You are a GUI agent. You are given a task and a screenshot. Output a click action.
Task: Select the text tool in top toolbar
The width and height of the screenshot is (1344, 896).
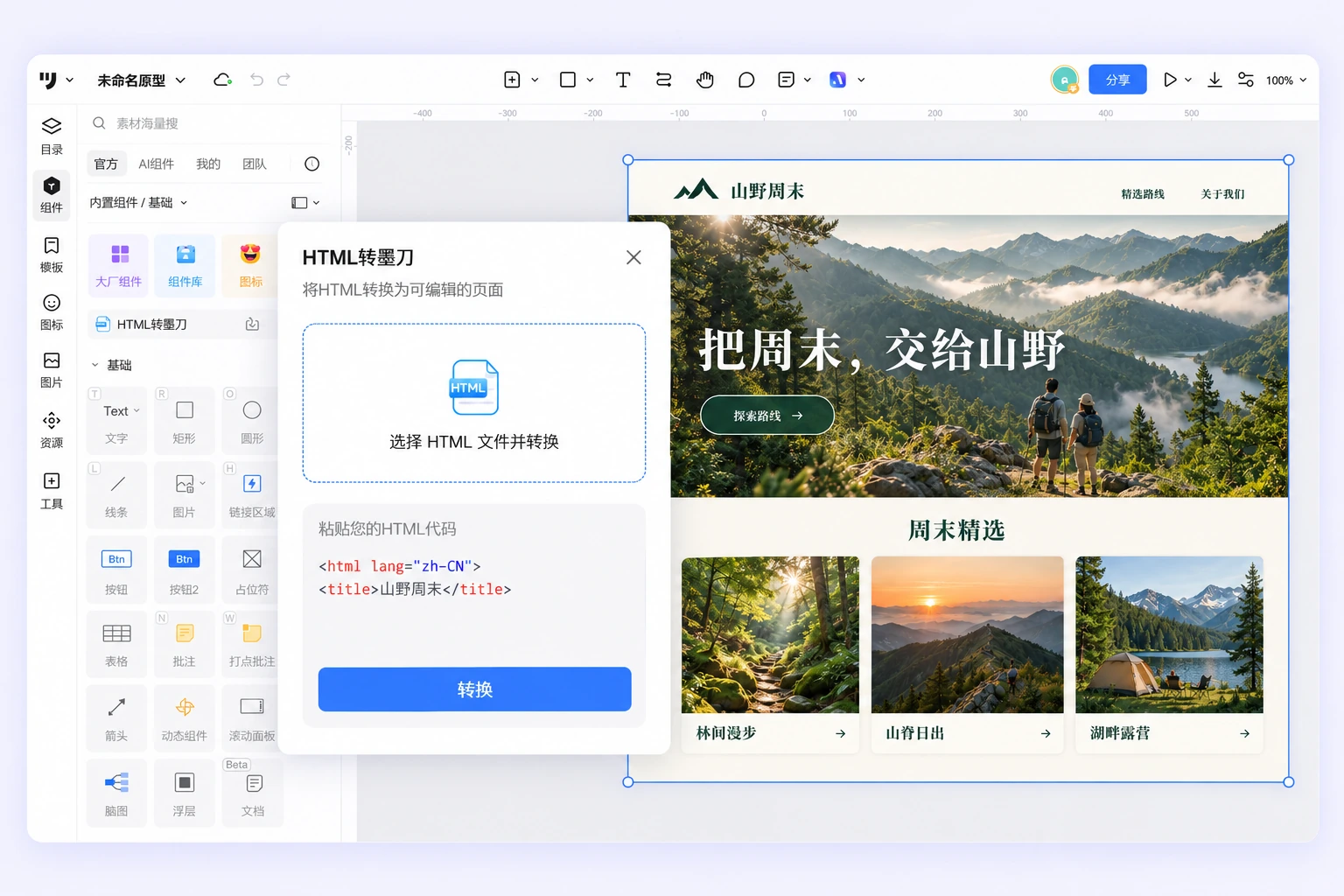(623, 80)
